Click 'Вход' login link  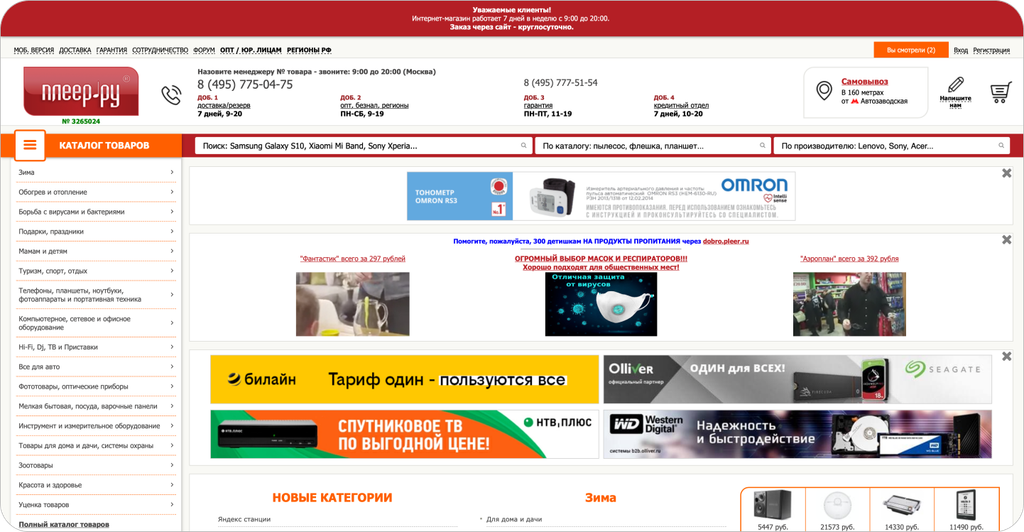961,50
